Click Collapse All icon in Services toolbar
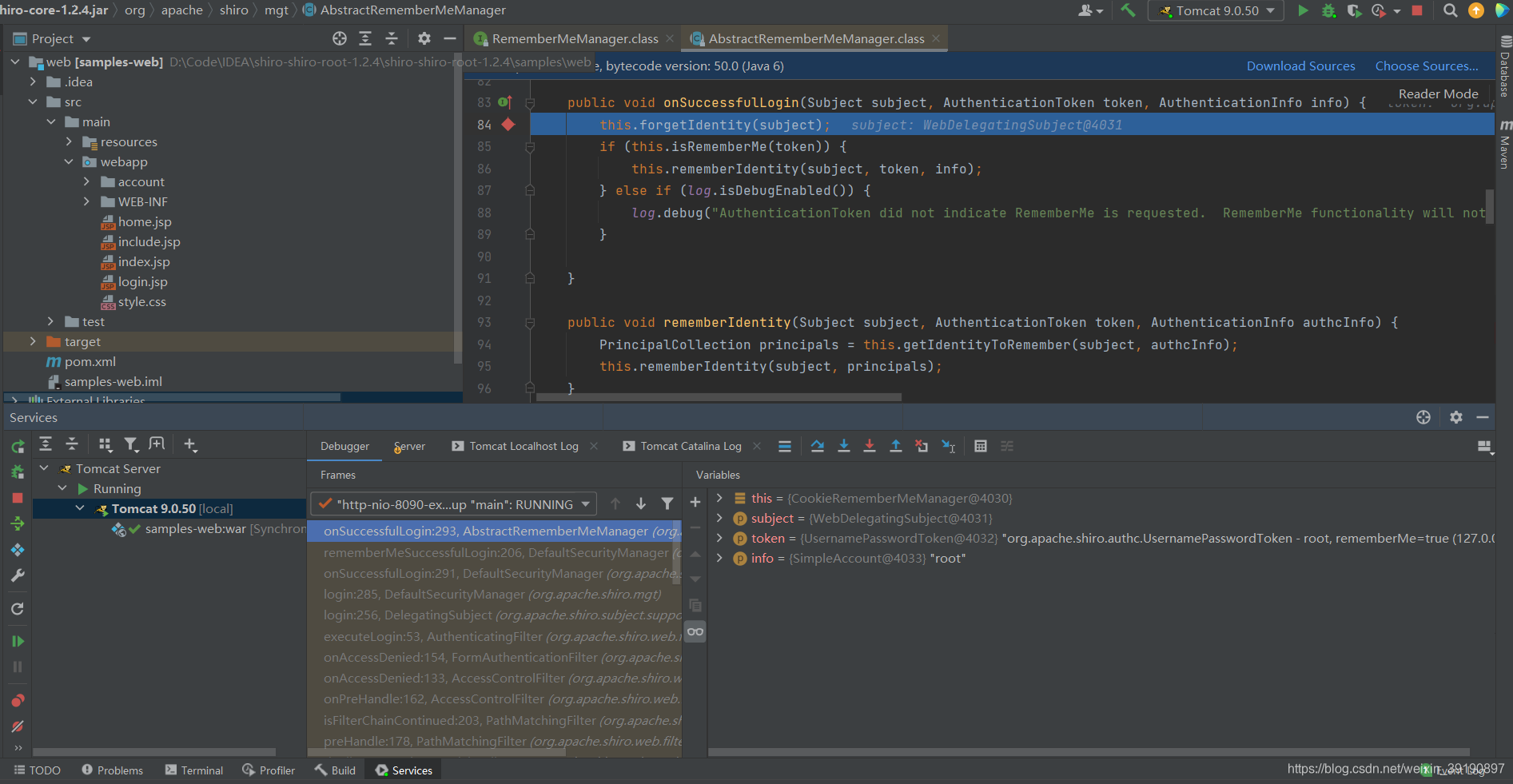 [x=72, y=444]
